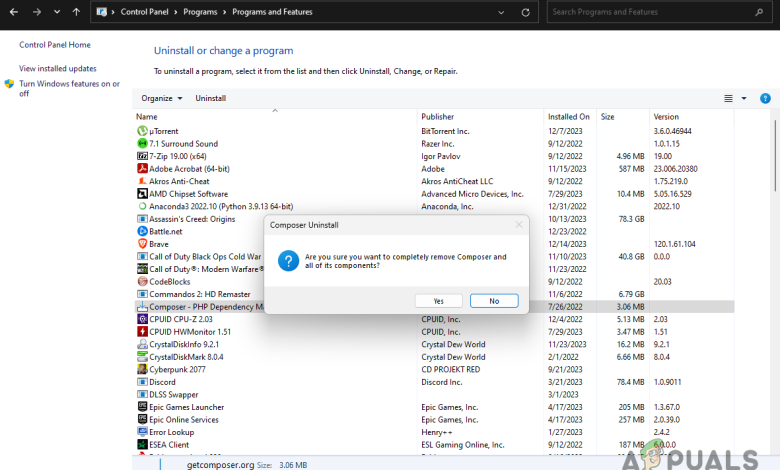Click the Discord app icon
Viewport: 780px width, 470px height.
coord(142,382)
